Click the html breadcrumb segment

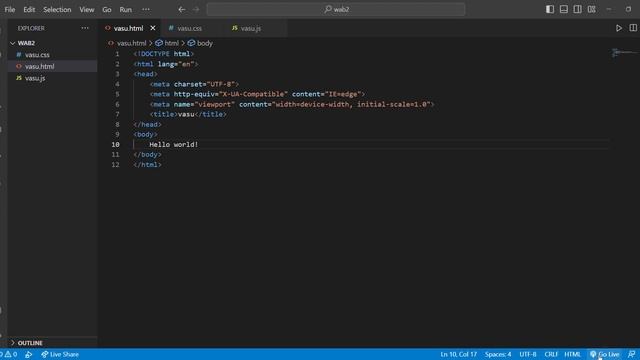pyautogui.click(x=171, y=43)
